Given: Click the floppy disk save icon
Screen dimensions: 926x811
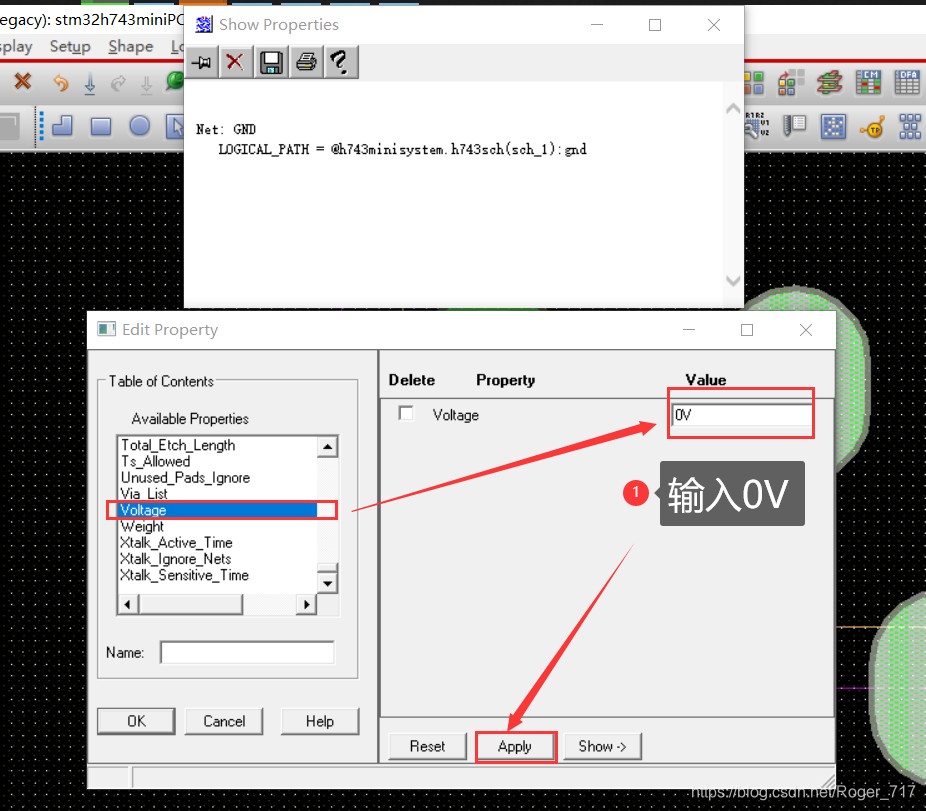Looking at the screenshot, I should pos(270,62).
